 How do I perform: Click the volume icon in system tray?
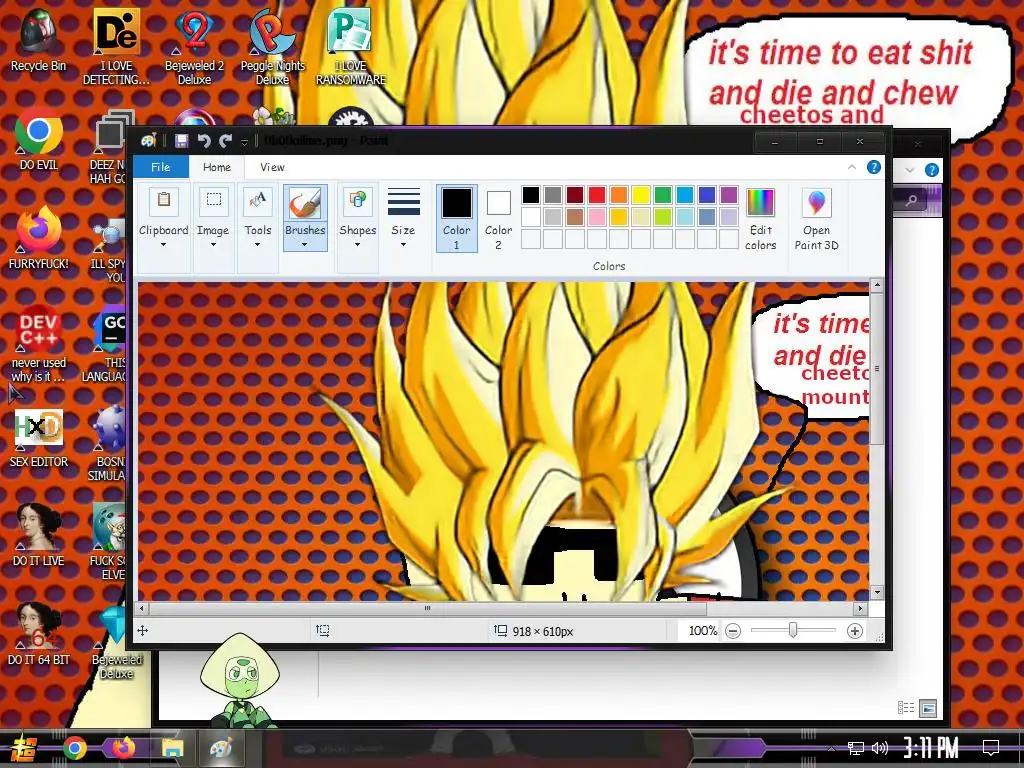point(880,748)
